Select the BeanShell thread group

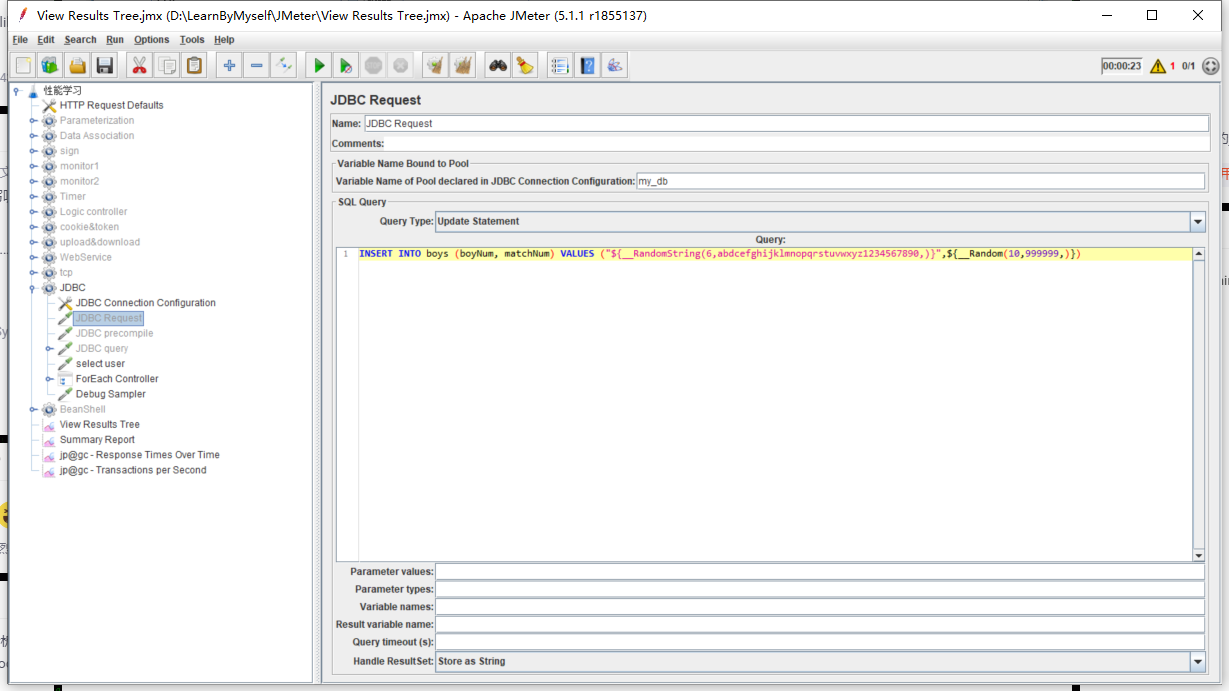point(82,409)
